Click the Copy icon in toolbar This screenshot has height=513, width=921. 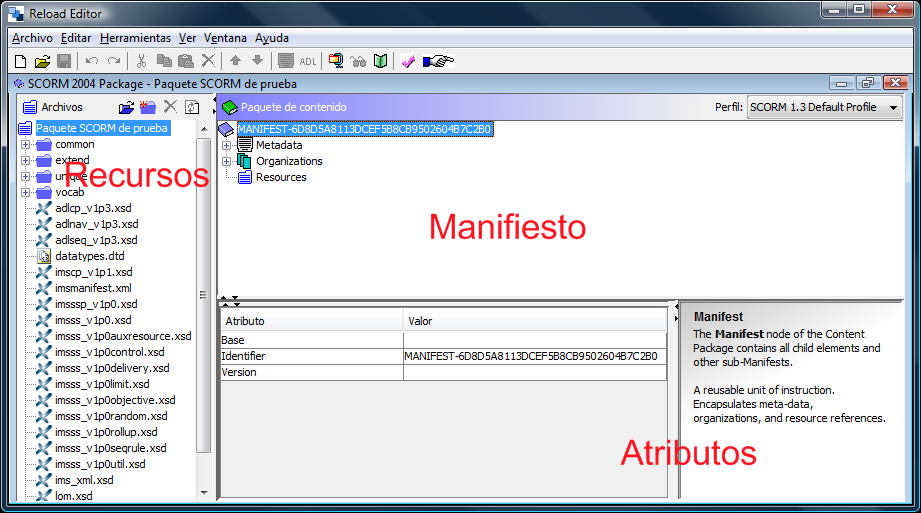[164, 61]
